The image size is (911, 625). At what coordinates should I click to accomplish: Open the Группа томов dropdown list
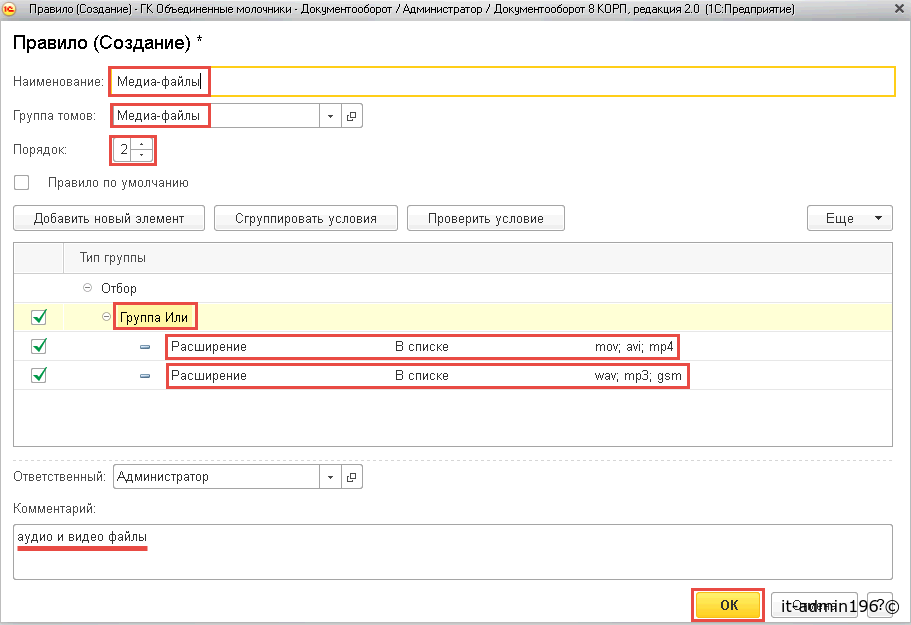pyautogui.click(x=330, y=116)
